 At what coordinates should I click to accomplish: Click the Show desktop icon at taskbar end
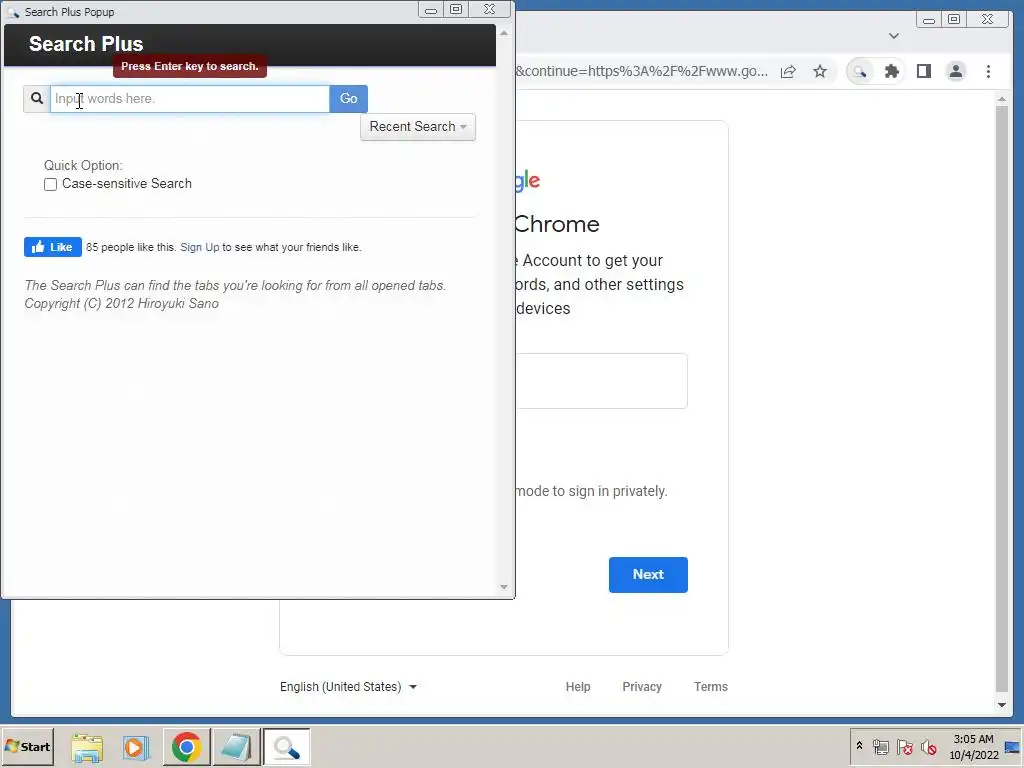coord(1013,747)
